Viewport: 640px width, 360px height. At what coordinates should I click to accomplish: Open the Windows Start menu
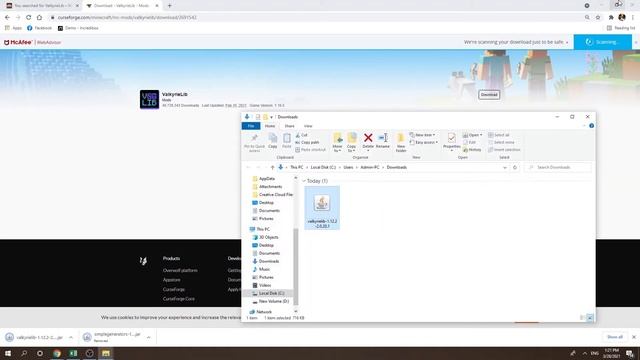click(x=8, y=353)
